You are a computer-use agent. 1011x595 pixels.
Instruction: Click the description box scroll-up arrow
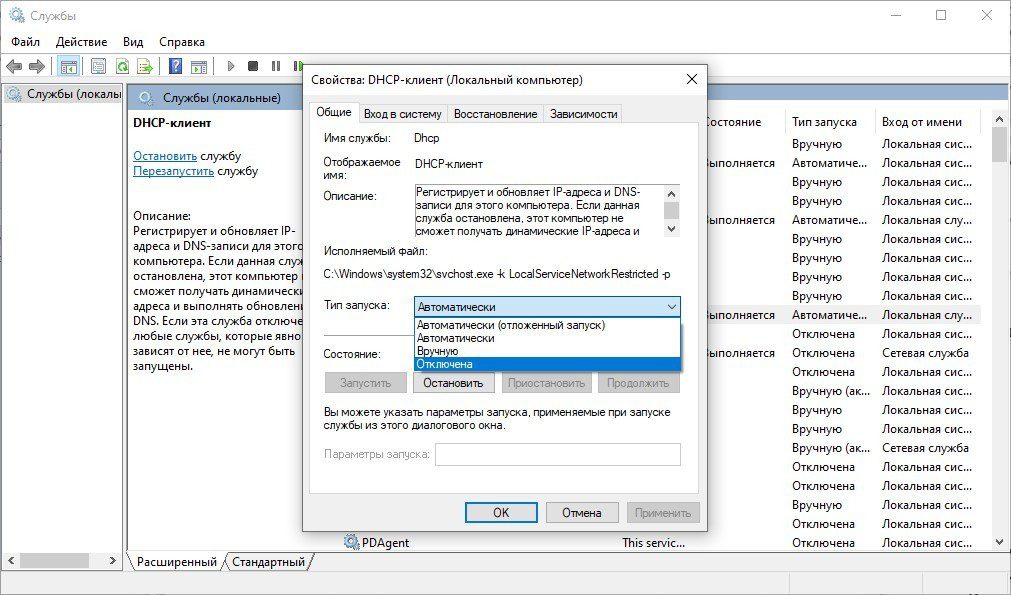[x=671, y=194]
